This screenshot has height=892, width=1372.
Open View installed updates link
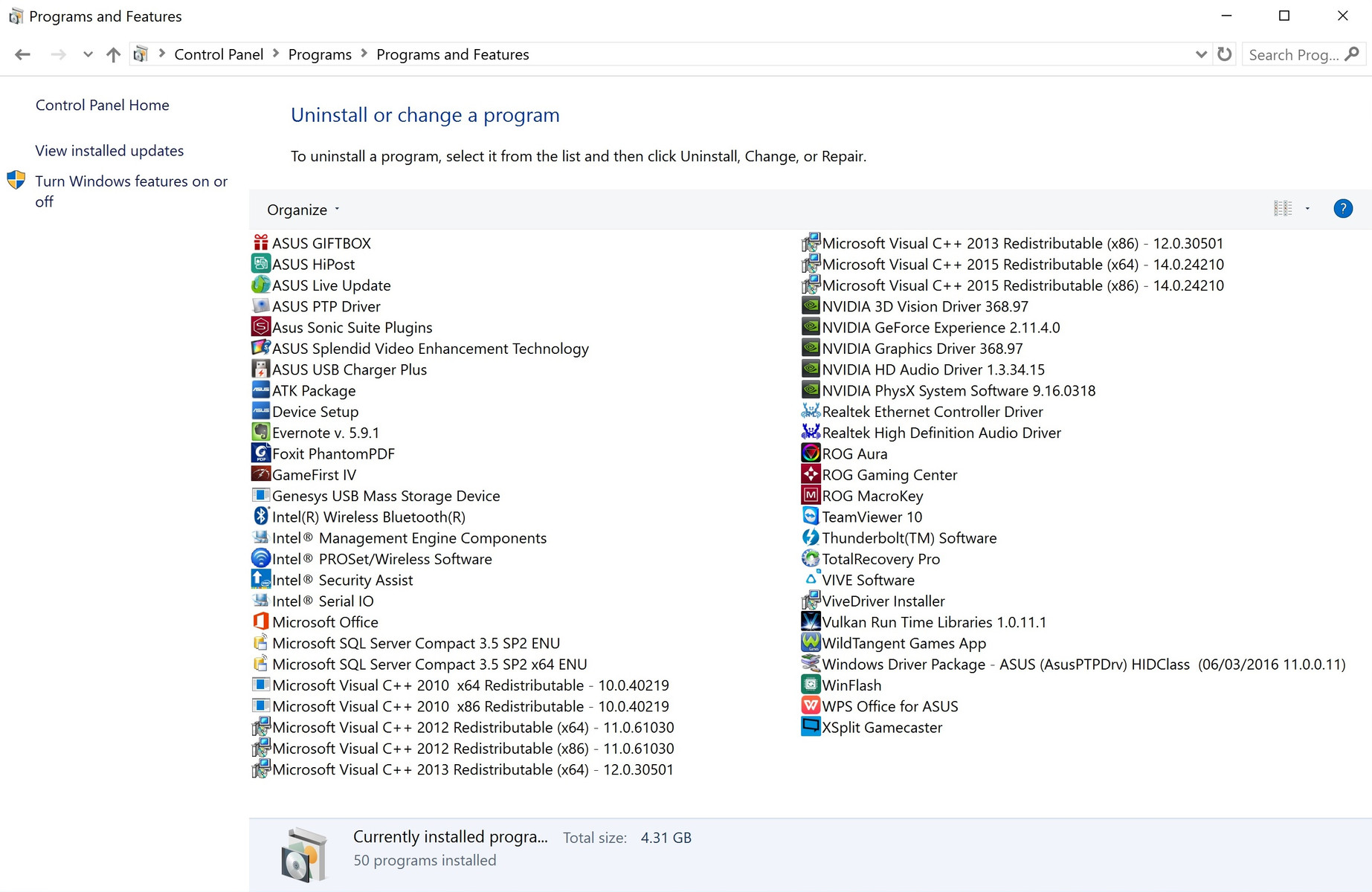point(109,150)
